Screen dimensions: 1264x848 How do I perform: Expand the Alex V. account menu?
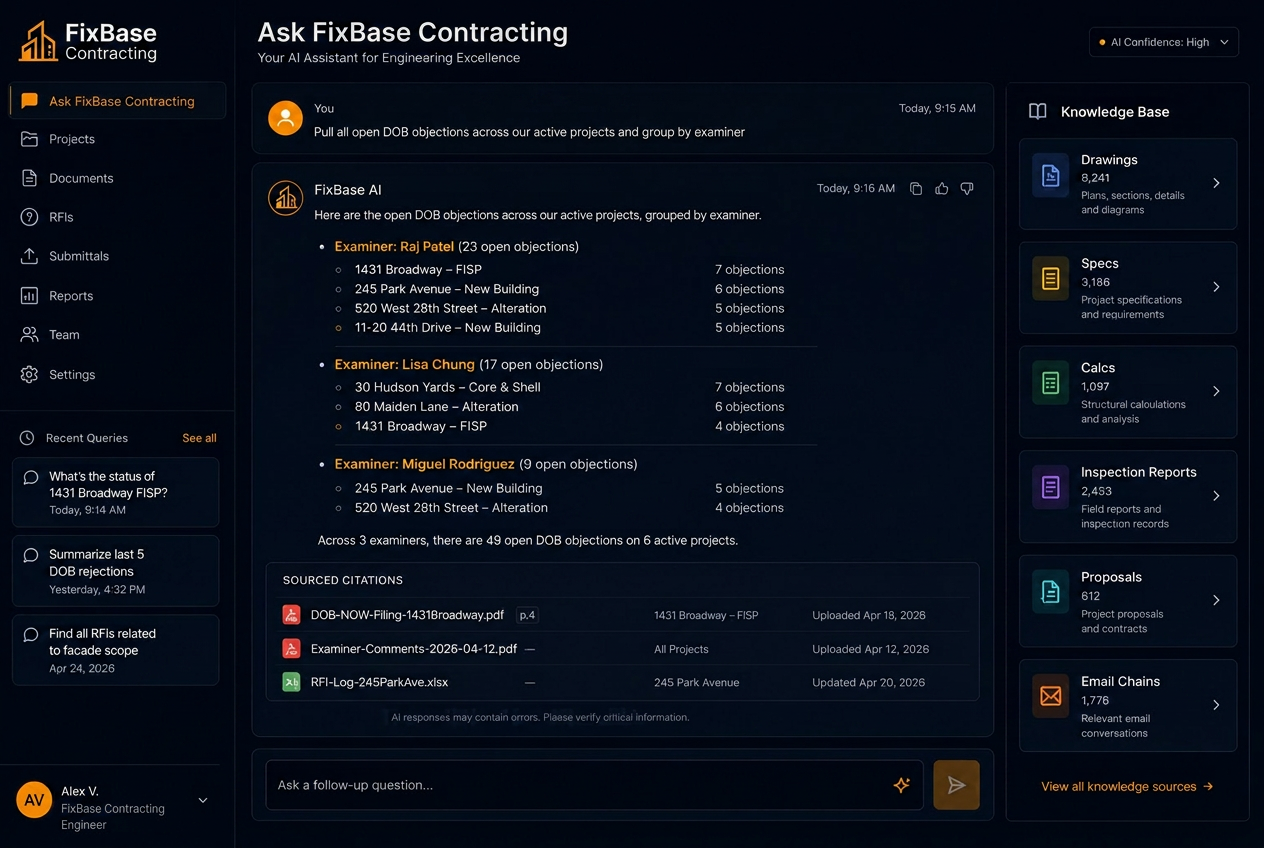pos(203,800)
